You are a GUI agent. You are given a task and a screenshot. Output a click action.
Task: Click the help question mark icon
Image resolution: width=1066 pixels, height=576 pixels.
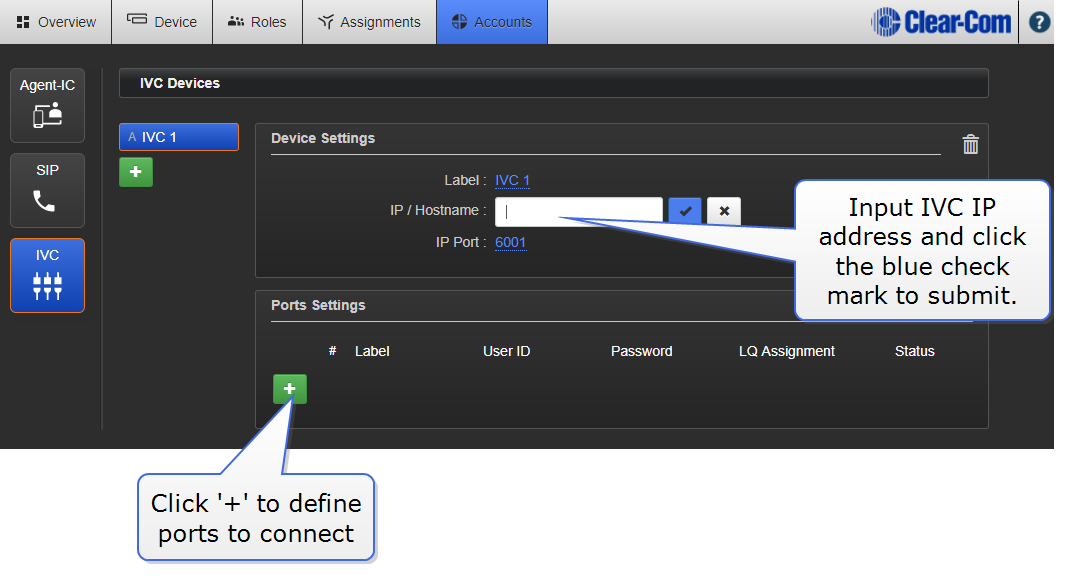coord(1040,22)
